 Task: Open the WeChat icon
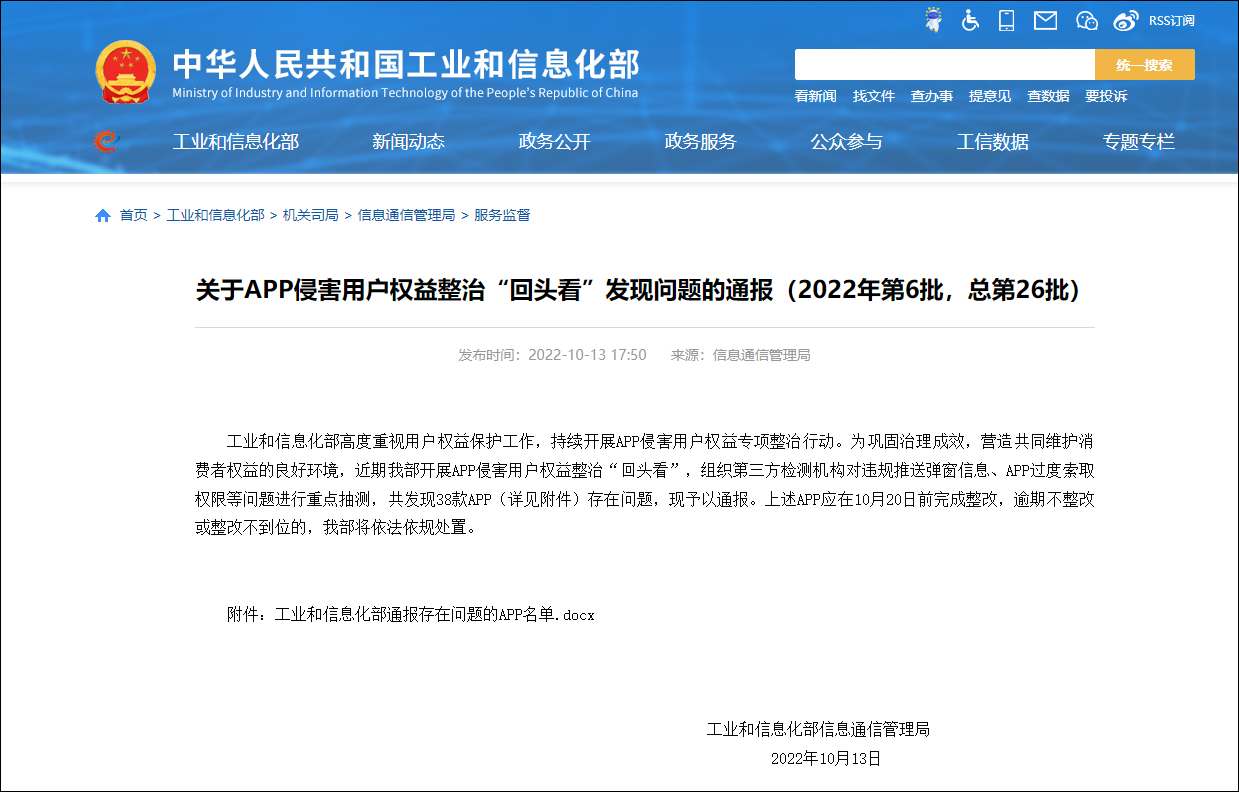point(1087,20)
